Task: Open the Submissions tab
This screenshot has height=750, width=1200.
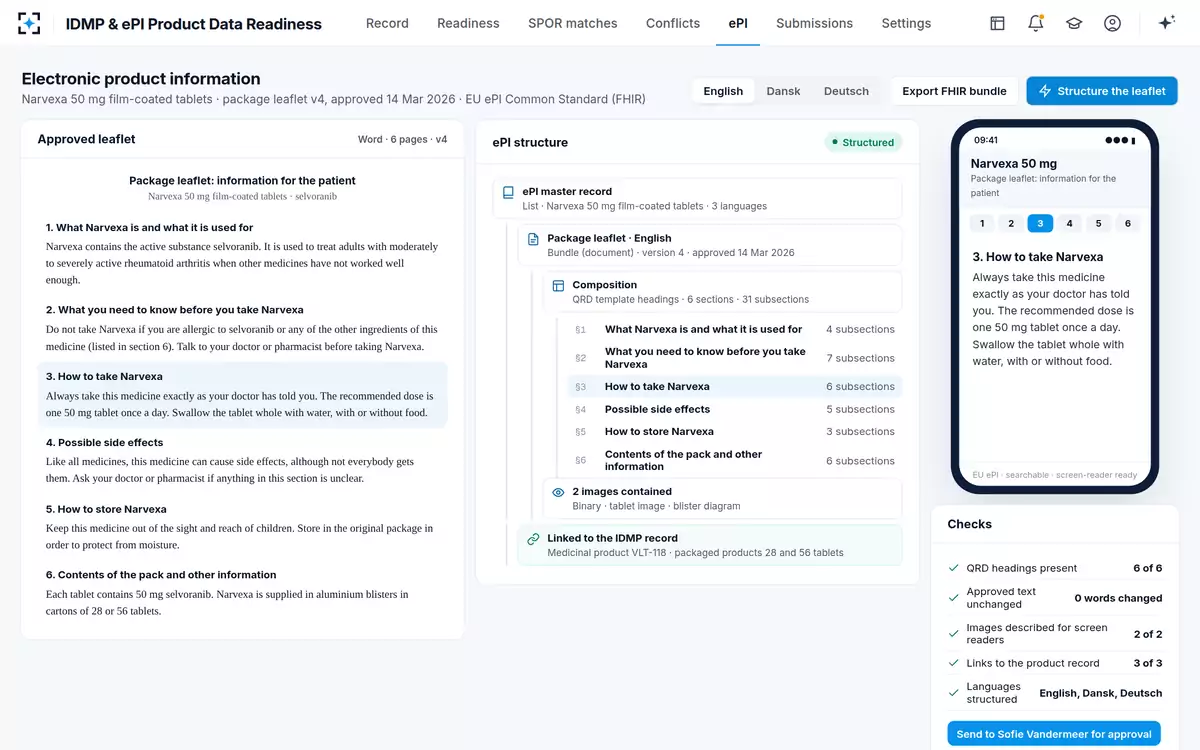Action: click(814, 23)
